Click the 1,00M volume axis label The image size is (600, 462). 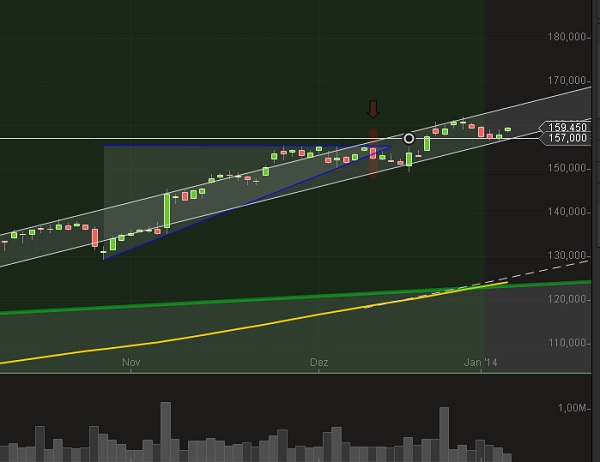[572, 408]
